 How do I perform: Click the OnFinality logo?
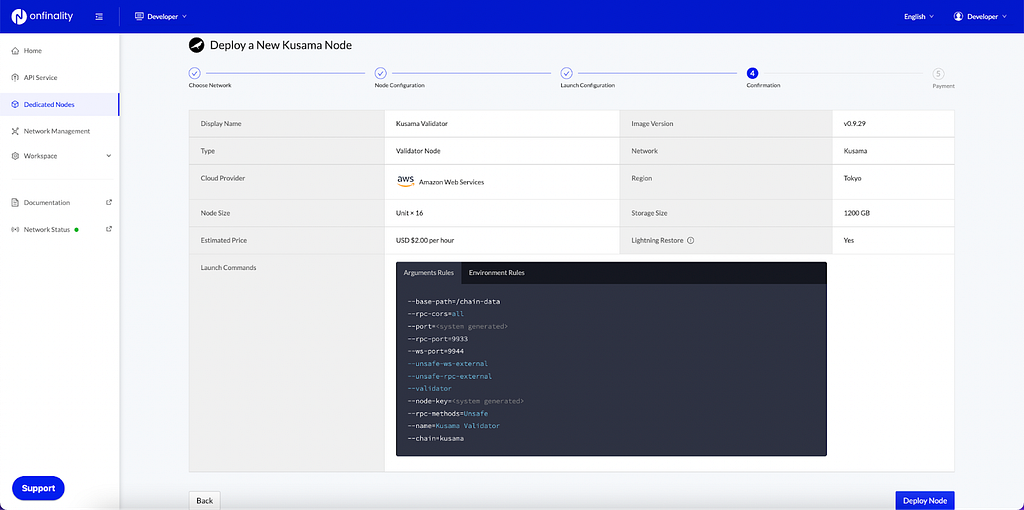pos(42,16)
